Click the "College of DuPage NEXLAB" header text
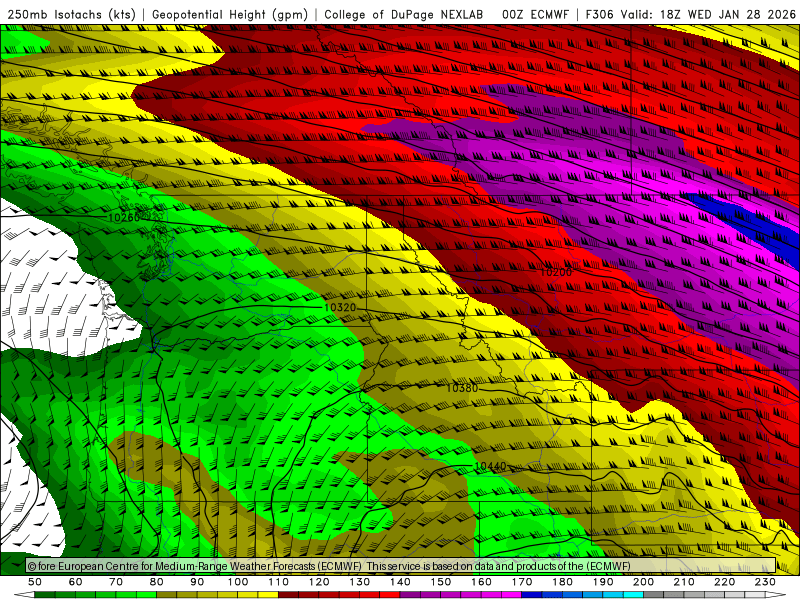 pos(404,14)
